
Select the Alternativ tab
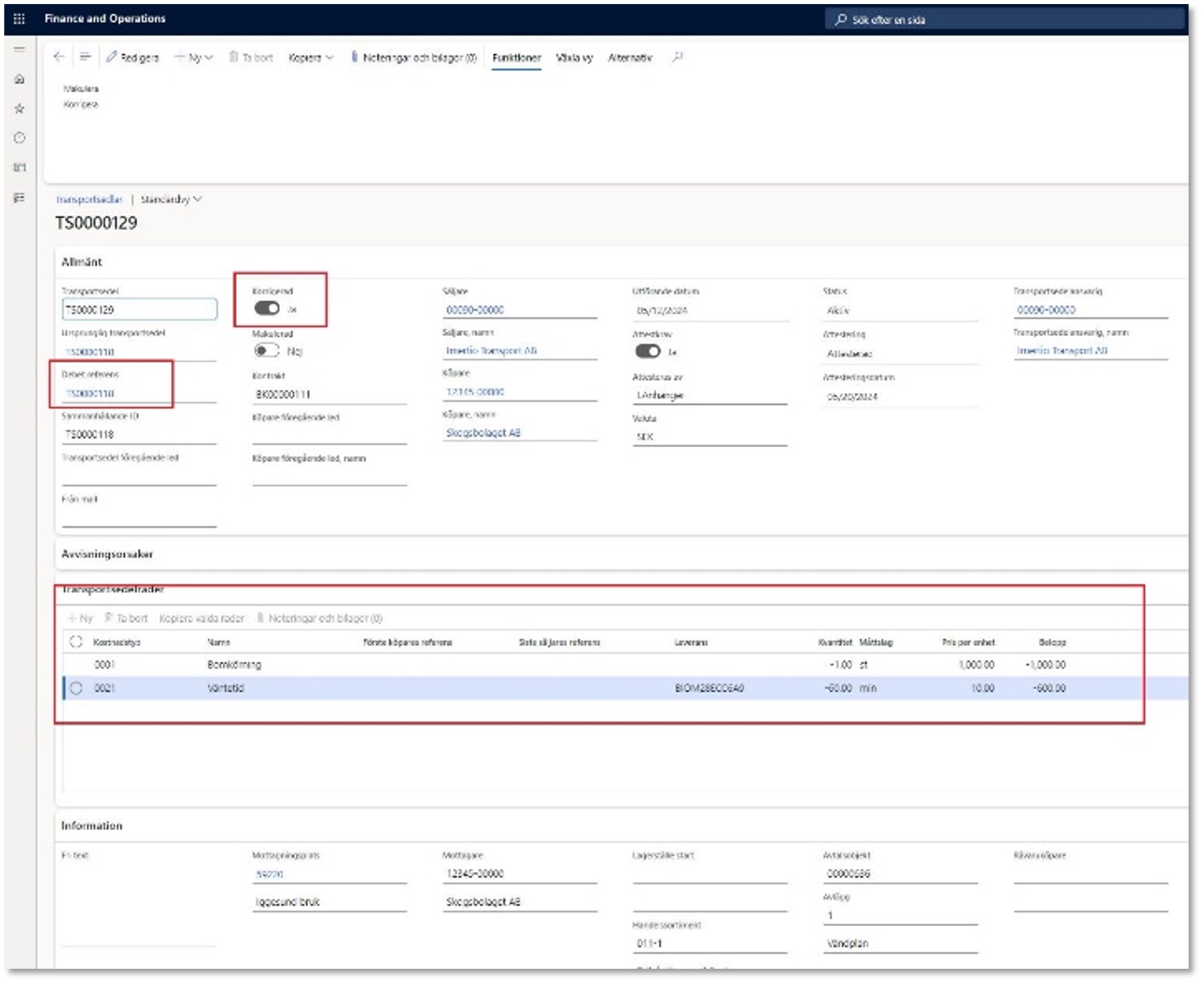click(630, 58)
